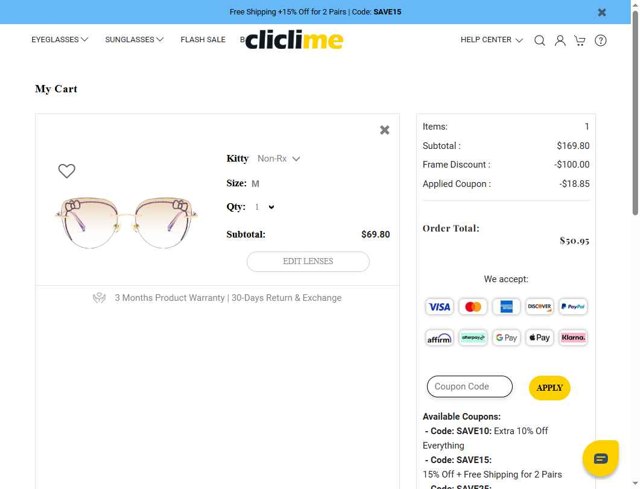
Task: Click the 3 Months Product Warranty text
Action: (169, 298)
